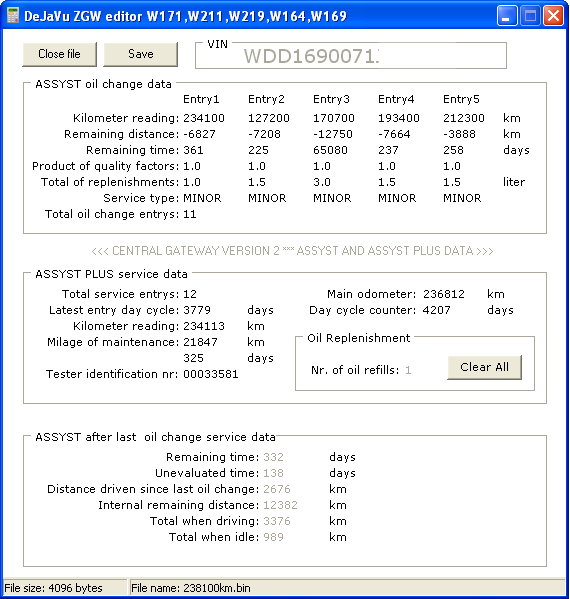Image resolution: width=570 pixels, height=599 pixels.
Task: Close the DeJaVu ZGW editor window
Action: [553, 16]
